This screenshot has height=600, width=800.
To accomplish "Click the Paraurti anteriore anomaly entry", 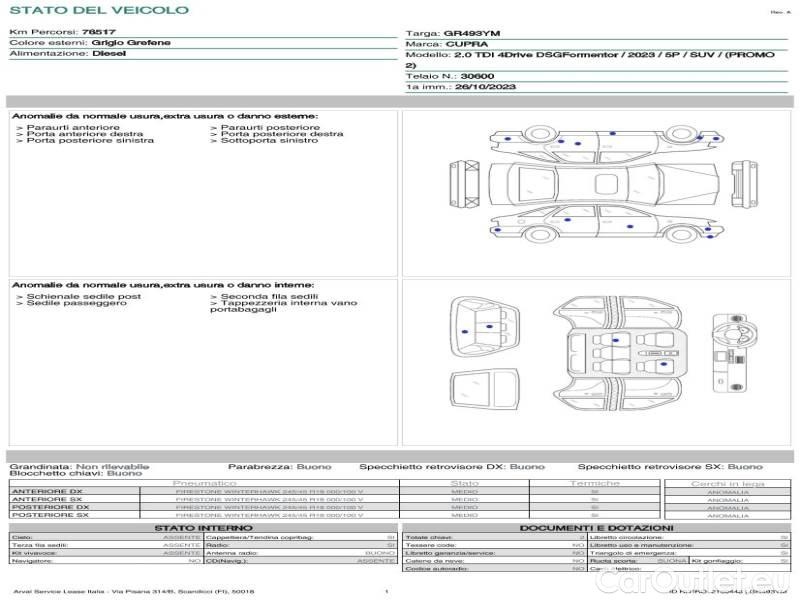I will 72,127.
